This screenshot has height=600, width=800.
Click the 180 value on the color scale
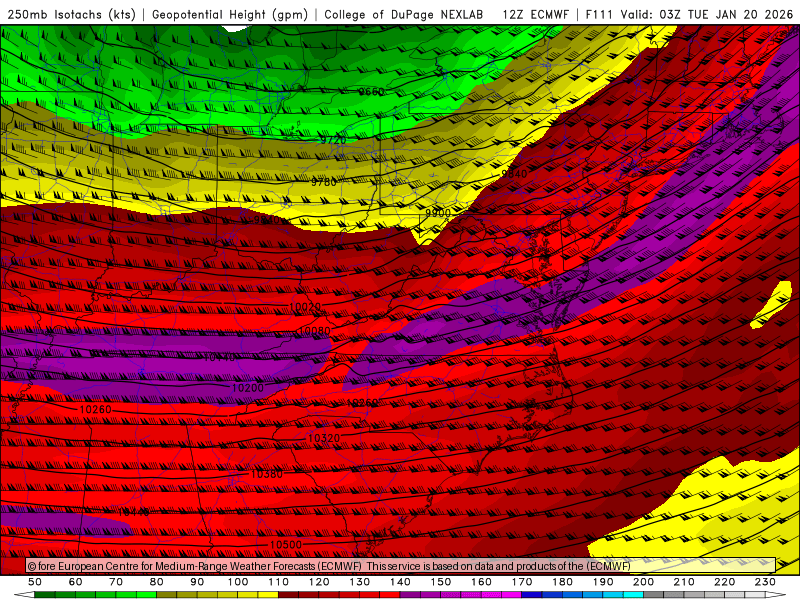(x=562, y=582)
